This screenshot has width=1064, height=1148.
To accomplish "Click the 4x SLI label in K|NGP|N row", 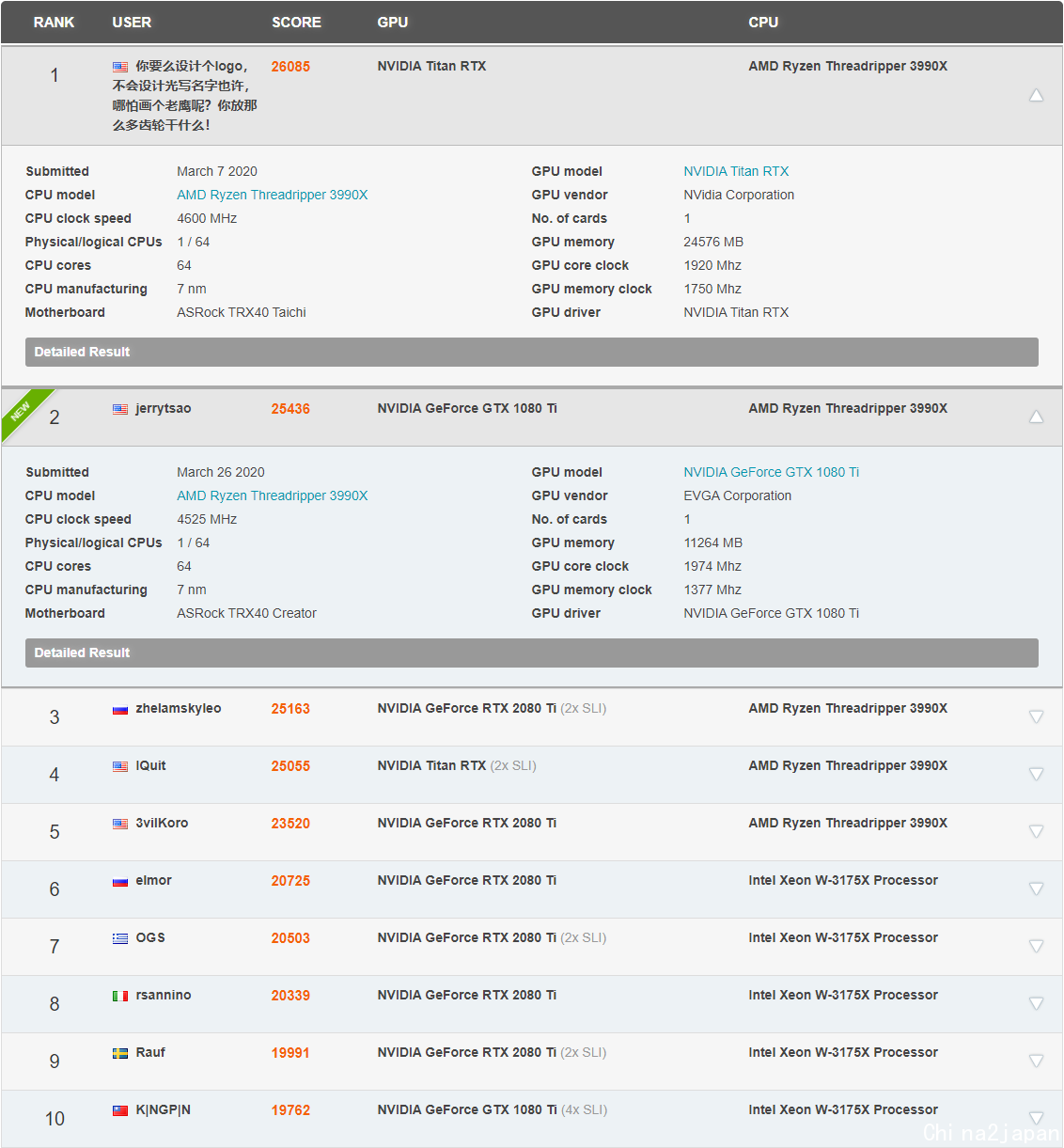I will 584,1109.
